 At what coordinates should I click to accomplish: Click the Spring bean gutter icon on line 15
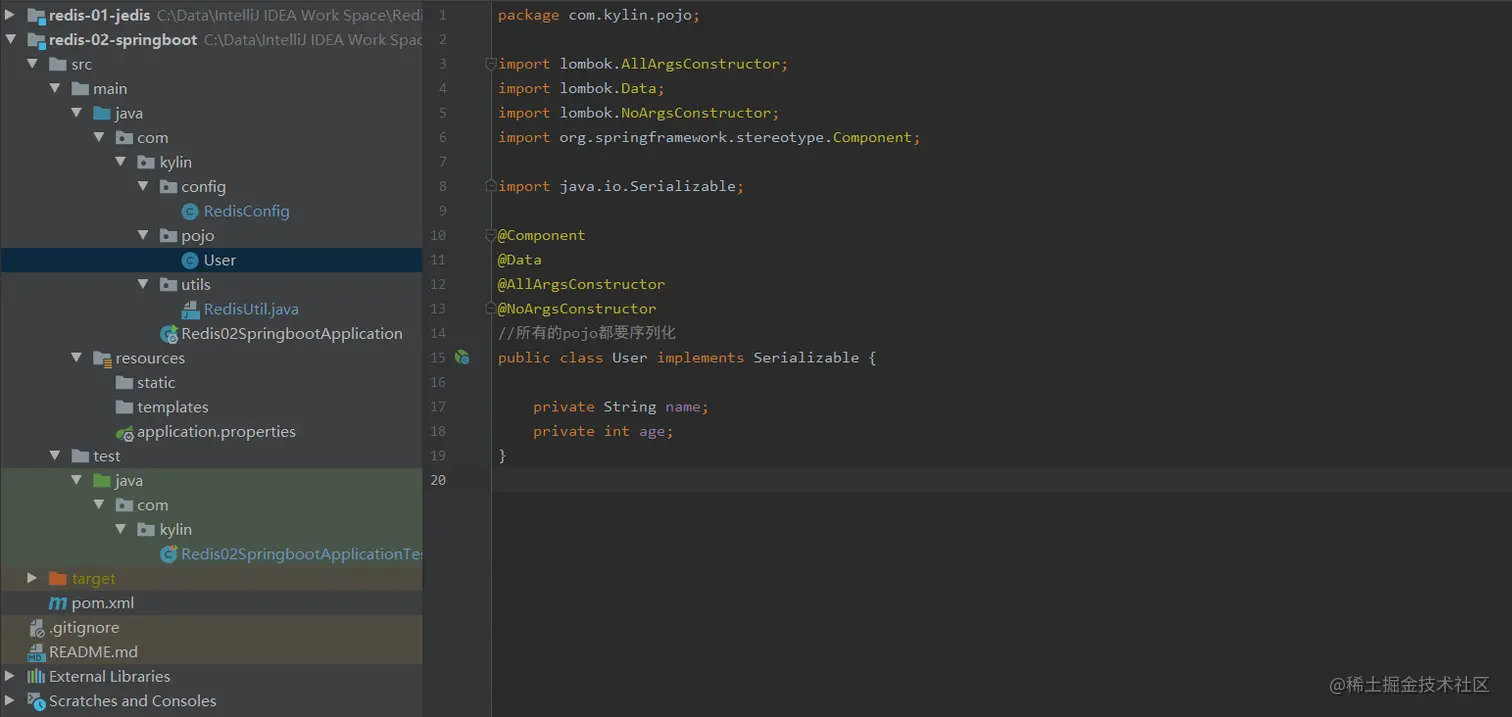(x=462, y=357)
